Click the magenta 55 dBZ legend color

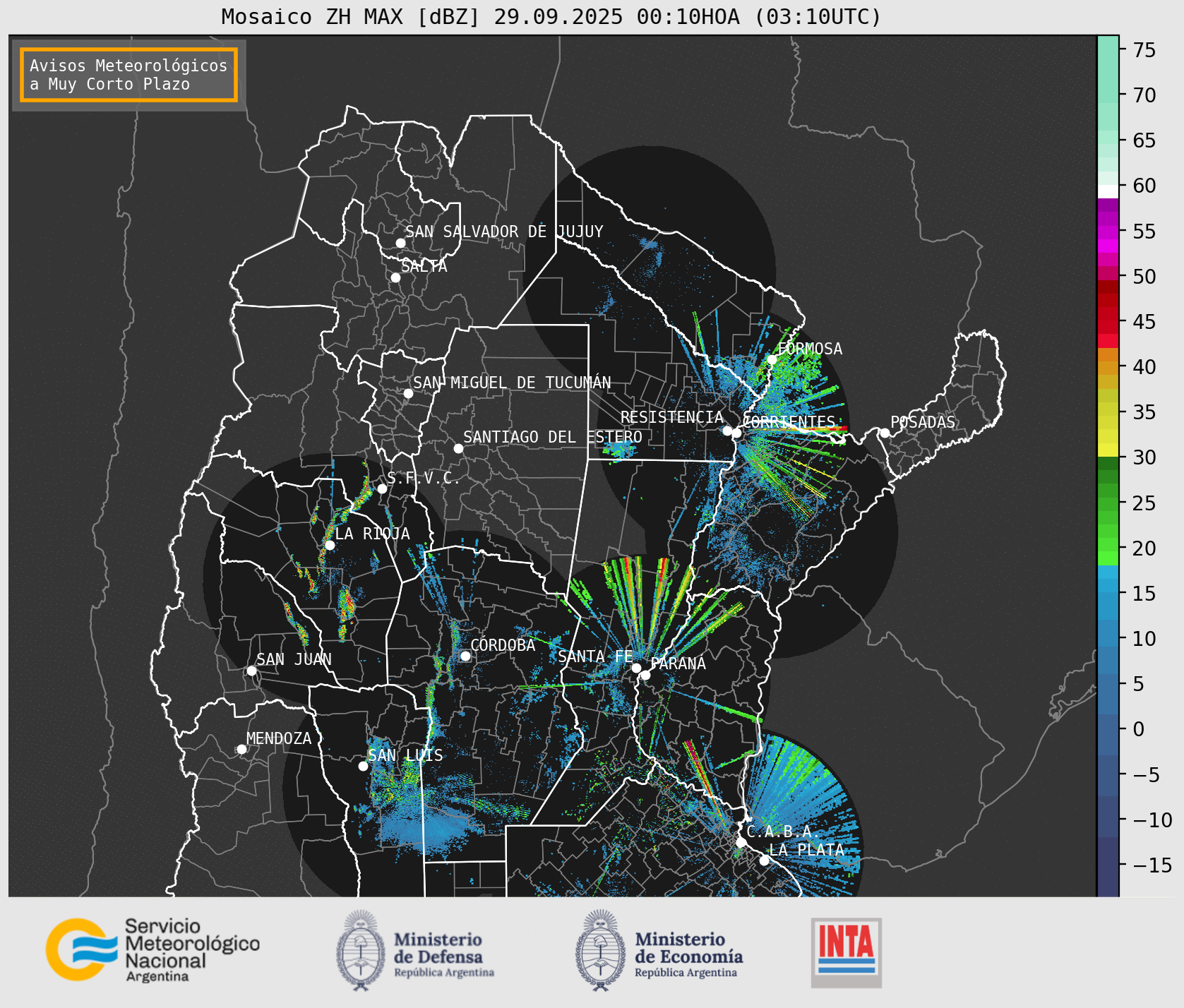(1108, 232)
